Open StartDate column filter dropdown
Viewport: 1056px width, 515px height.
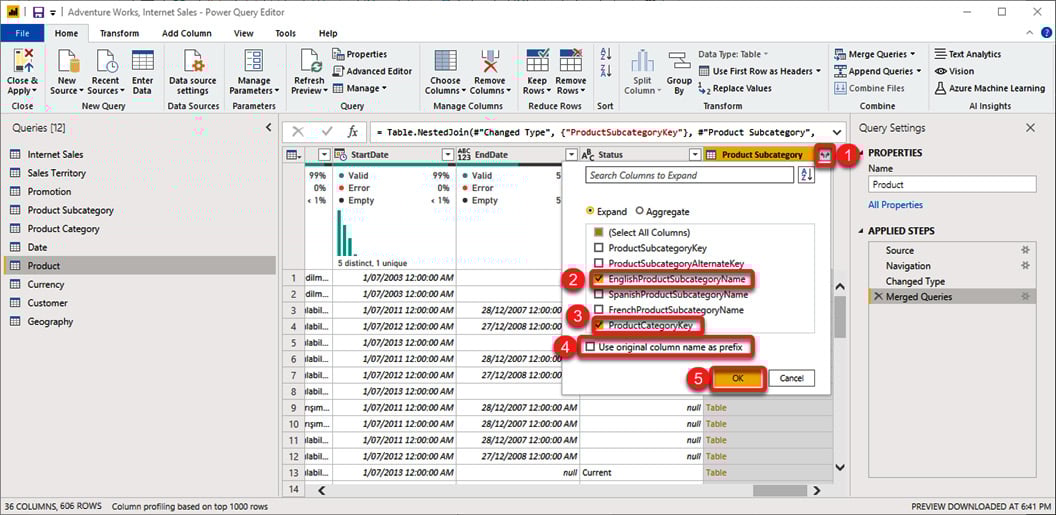pos(448,155)
